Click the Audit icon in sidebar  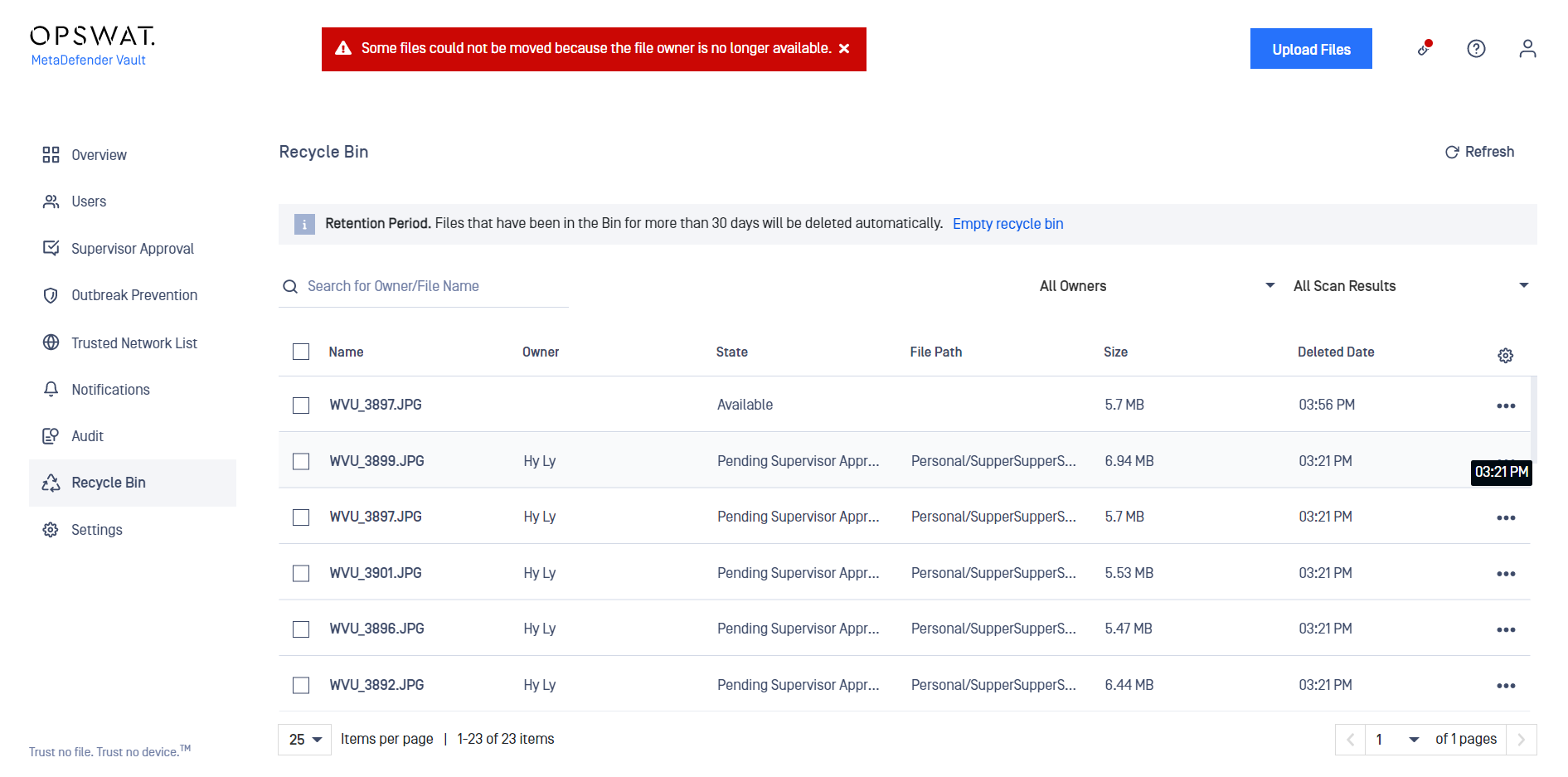(x=51, y=436)
